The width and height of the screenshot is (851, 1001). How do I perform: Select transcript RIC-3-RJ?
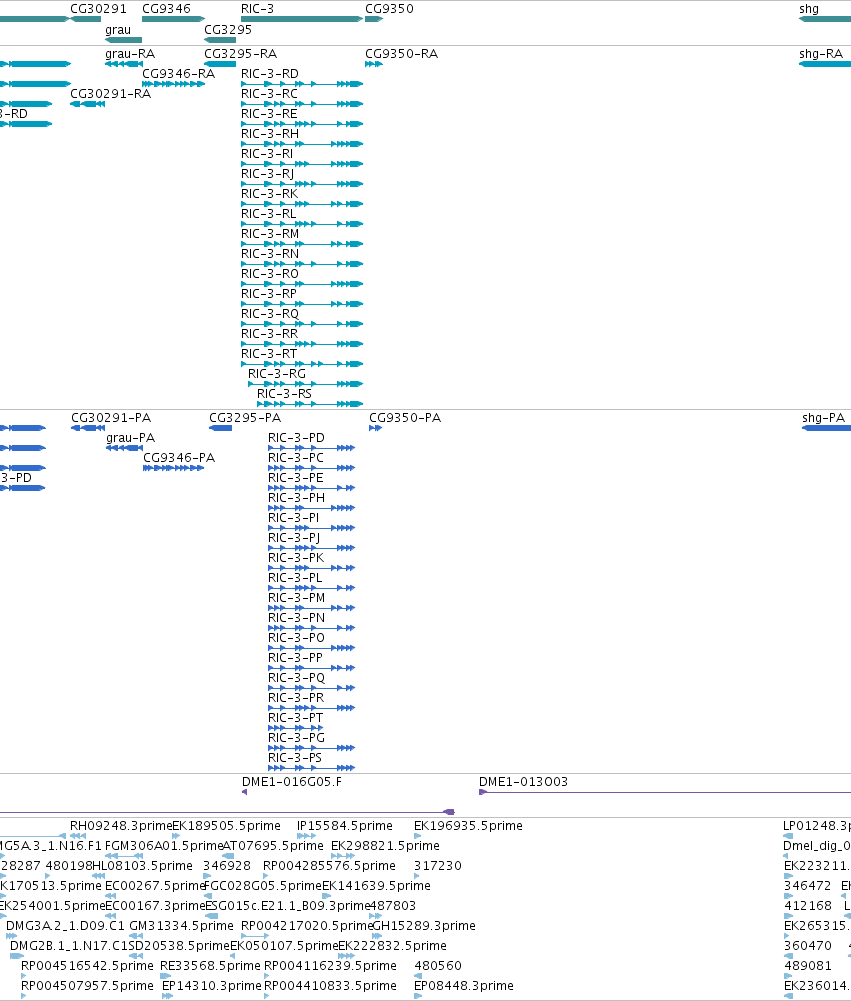(x=302, y=184)
